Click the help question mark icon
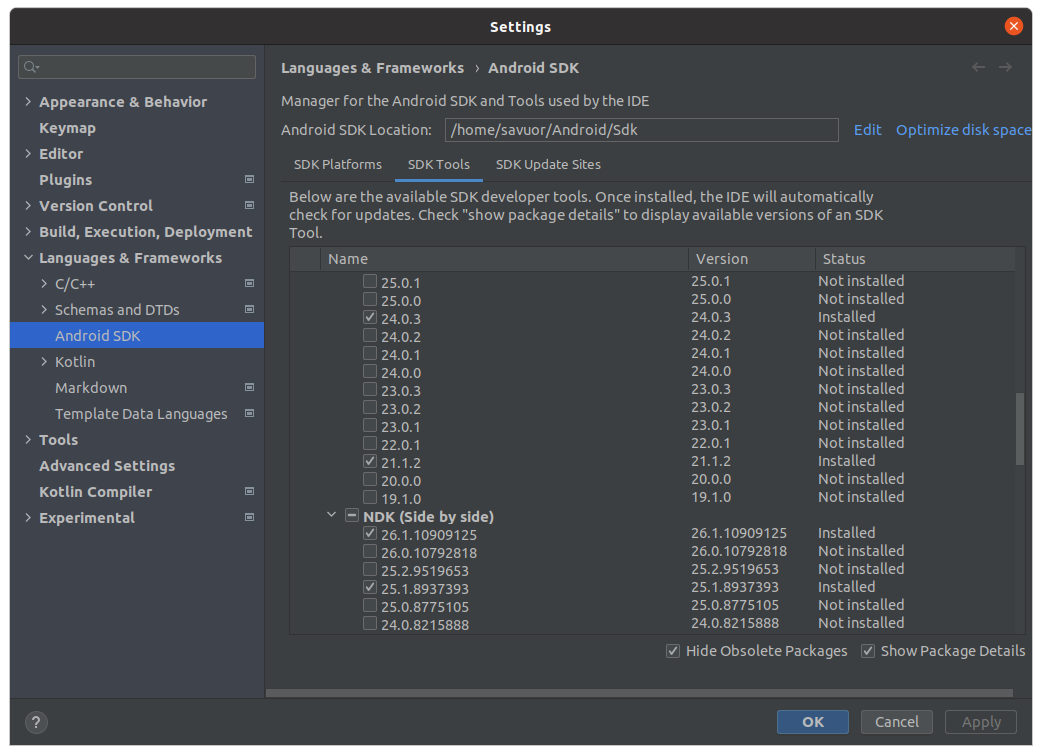The image size is (1042, 755). 36,721
